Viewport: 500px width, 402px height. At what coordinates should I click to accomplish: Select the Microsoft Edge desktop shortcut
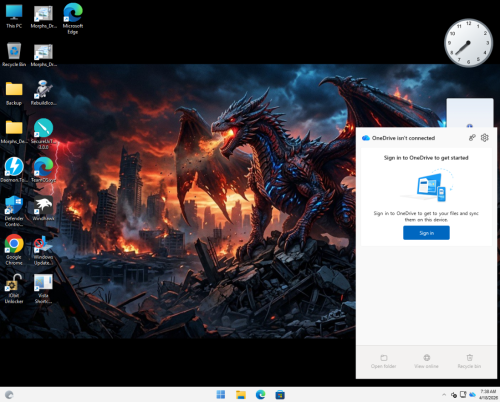click(x=73, y=18)
